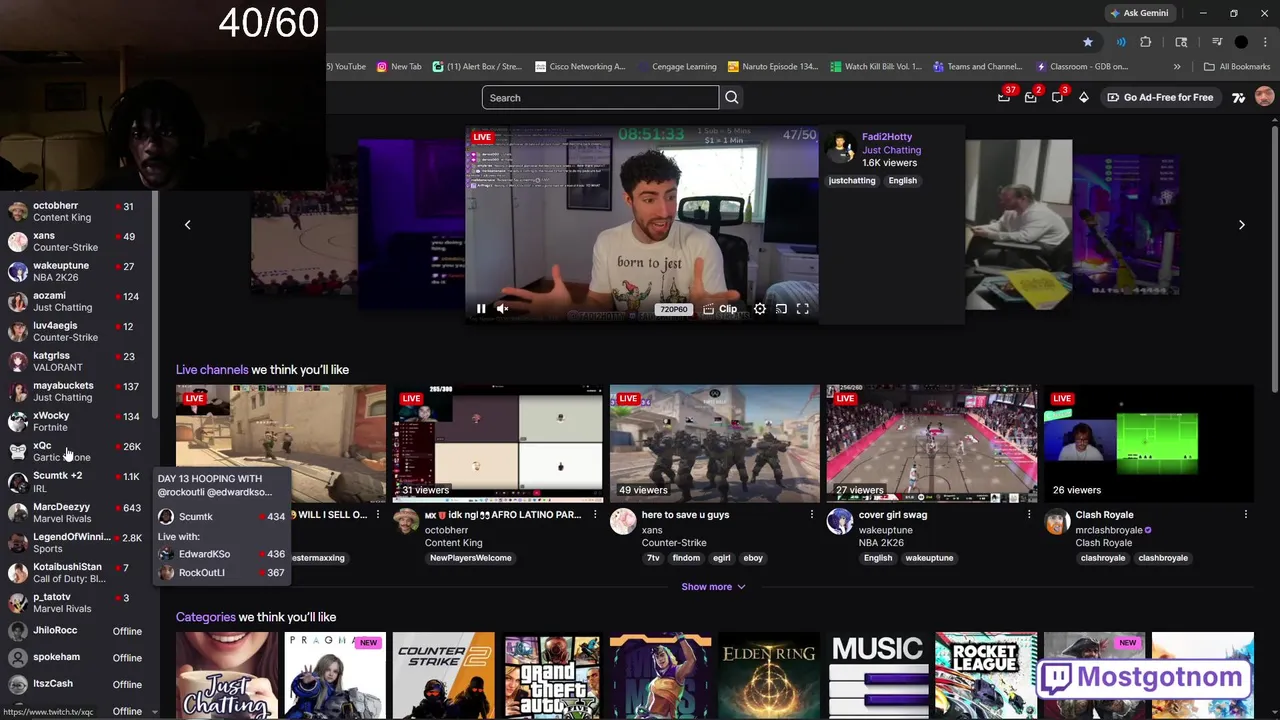Click the justchatting tag
The width and height of the screenshot is (1280, 720).
(x=852, y=181)
